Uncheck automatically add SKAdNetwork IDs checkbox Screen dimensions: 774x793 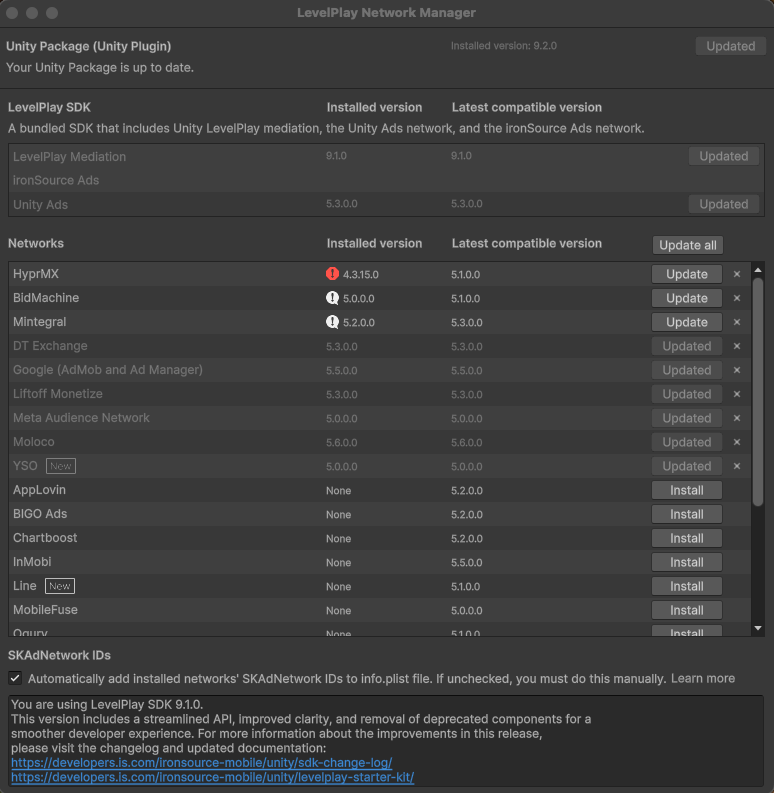pyautogui.click(x=15, y=678)
